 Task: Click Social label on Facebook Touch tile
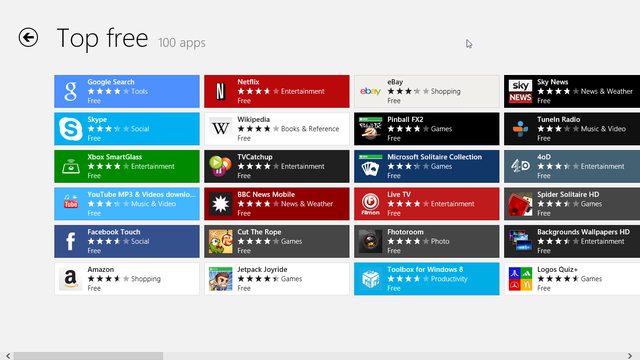[x=140, y=241]
